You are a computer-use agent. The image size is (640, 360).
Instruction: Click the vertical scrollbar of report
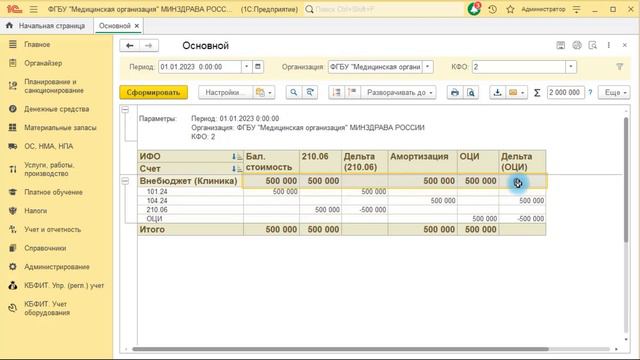pos(626,180)
